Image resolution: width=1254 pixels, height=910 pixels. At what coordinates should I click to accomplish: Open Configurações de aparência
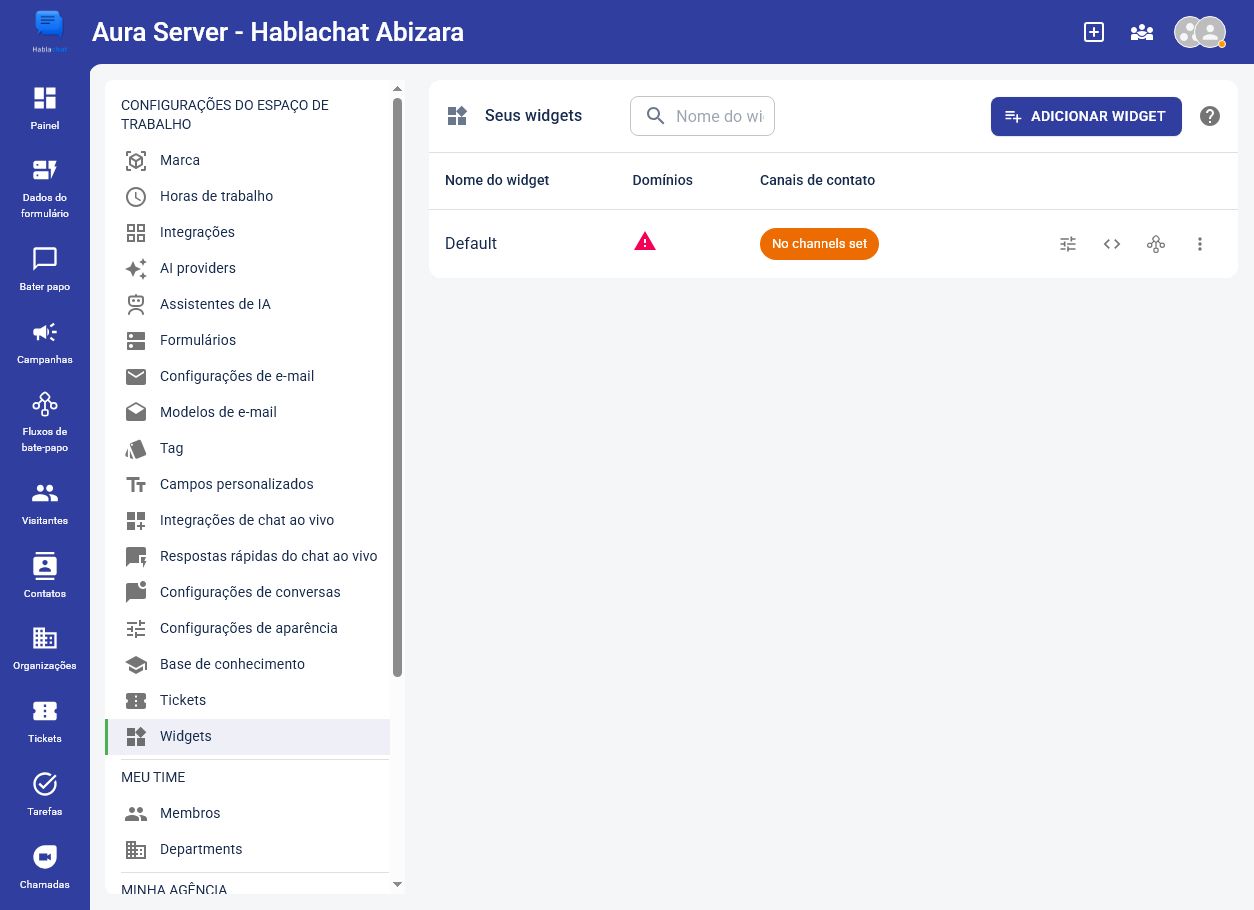pyautogui.click(x=248, y=628)
